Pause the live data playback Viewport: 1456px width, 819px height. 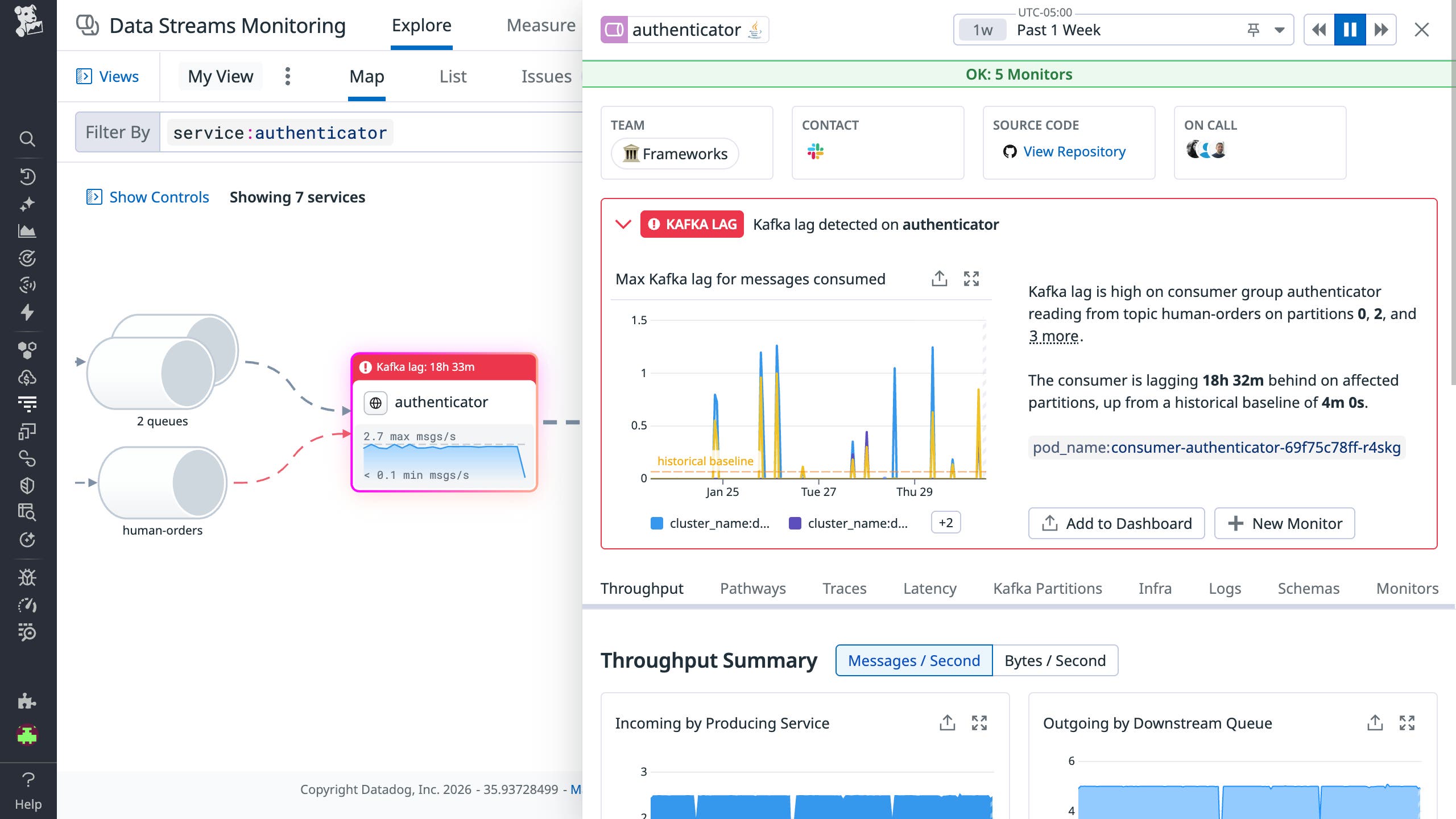coord(1349,29)
